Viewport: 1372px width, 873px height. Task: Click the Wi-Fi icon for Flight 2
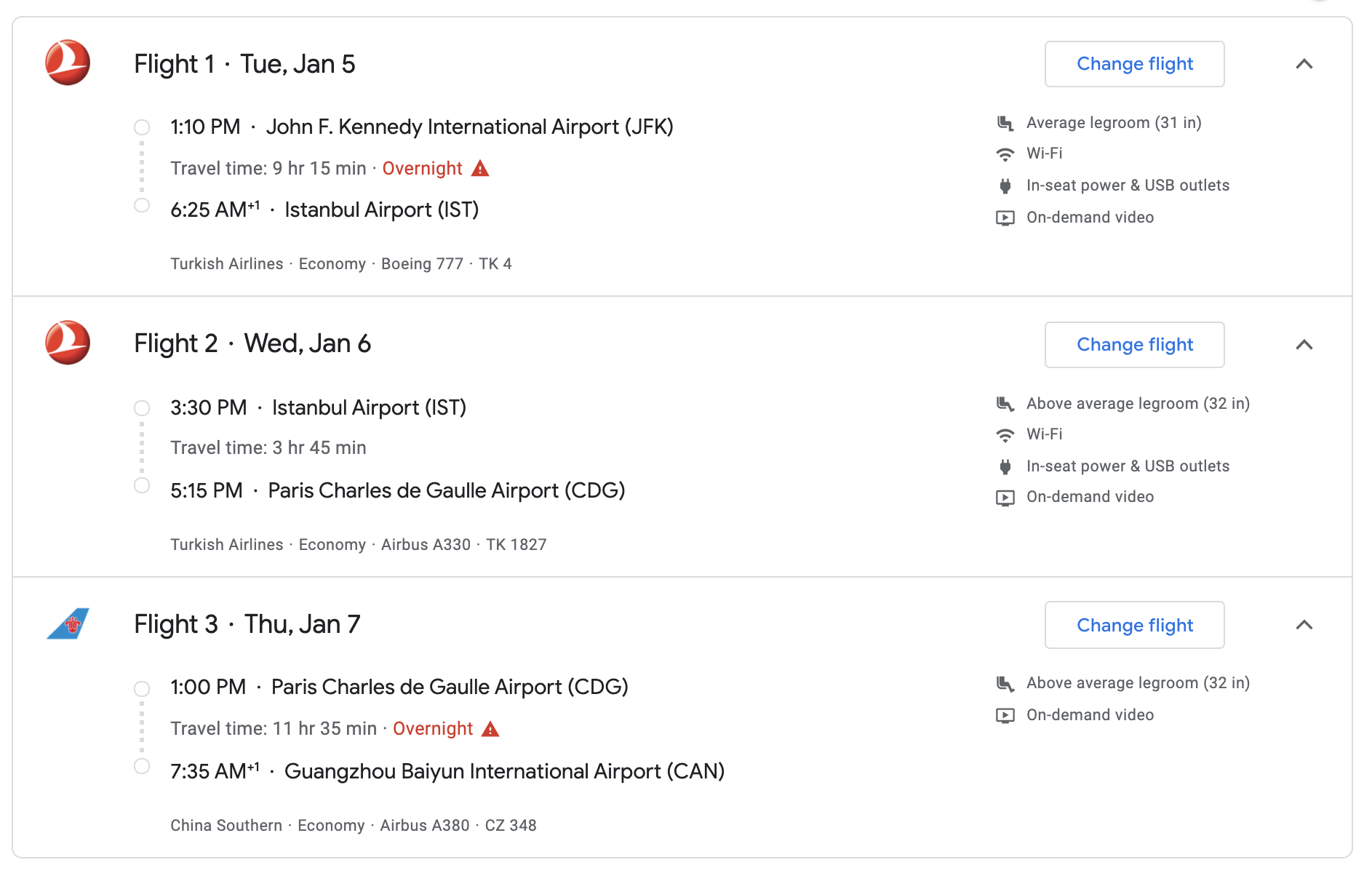[1005, 435]
